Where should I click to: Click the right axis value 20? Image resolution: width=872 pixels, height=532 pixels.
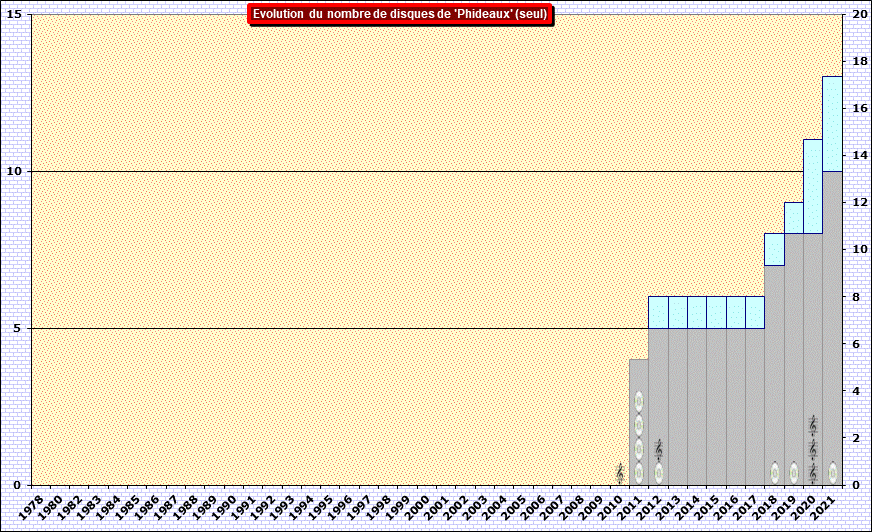[859, 14]
